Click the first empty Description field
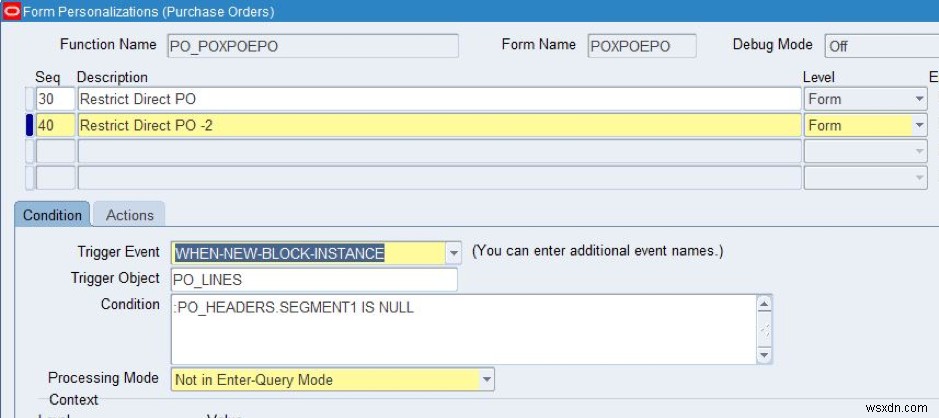939x418 pixels. 439,152
